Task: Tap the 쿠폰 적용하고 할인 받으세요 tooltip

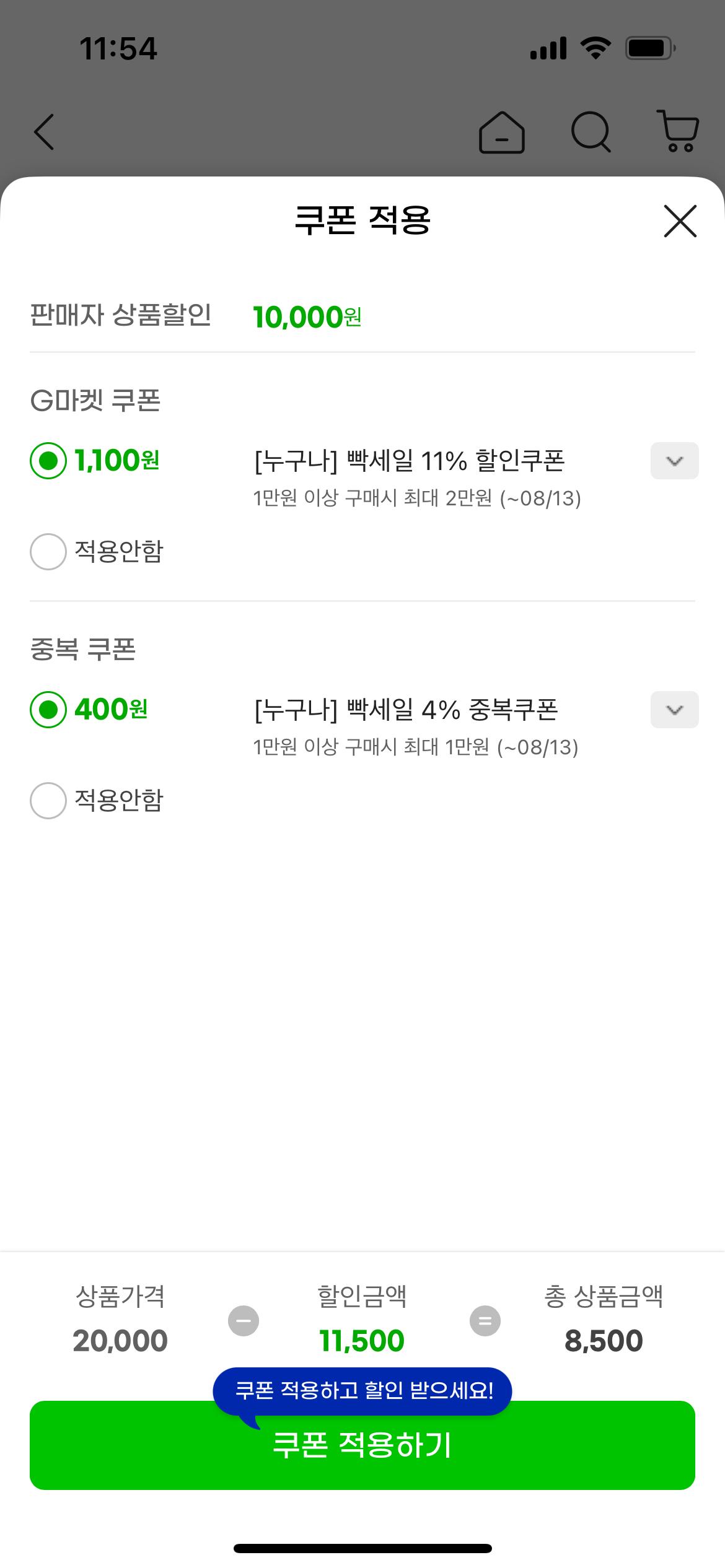Action: click(x=363, y=1391)
